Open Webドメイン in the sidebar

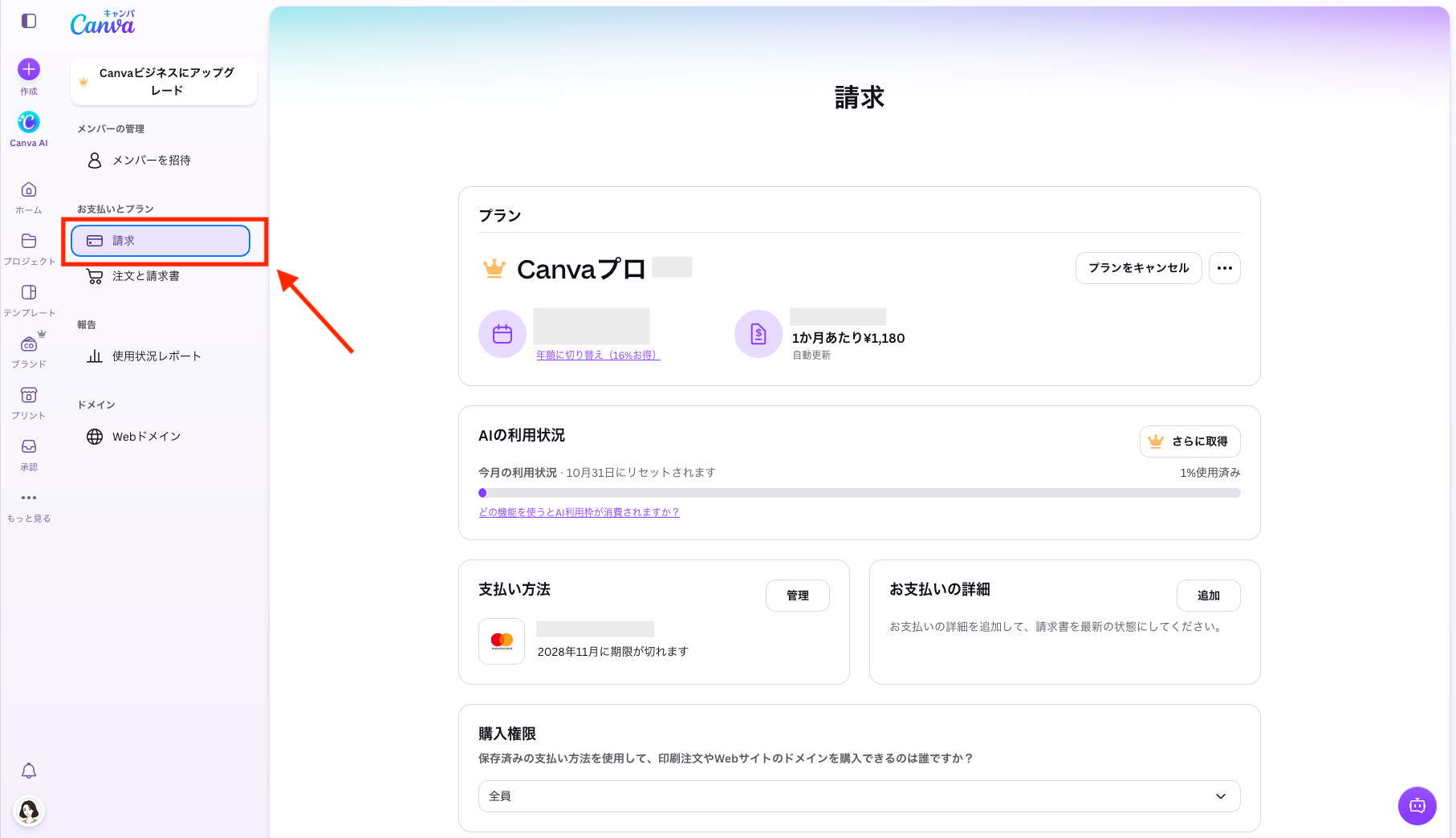161,437
